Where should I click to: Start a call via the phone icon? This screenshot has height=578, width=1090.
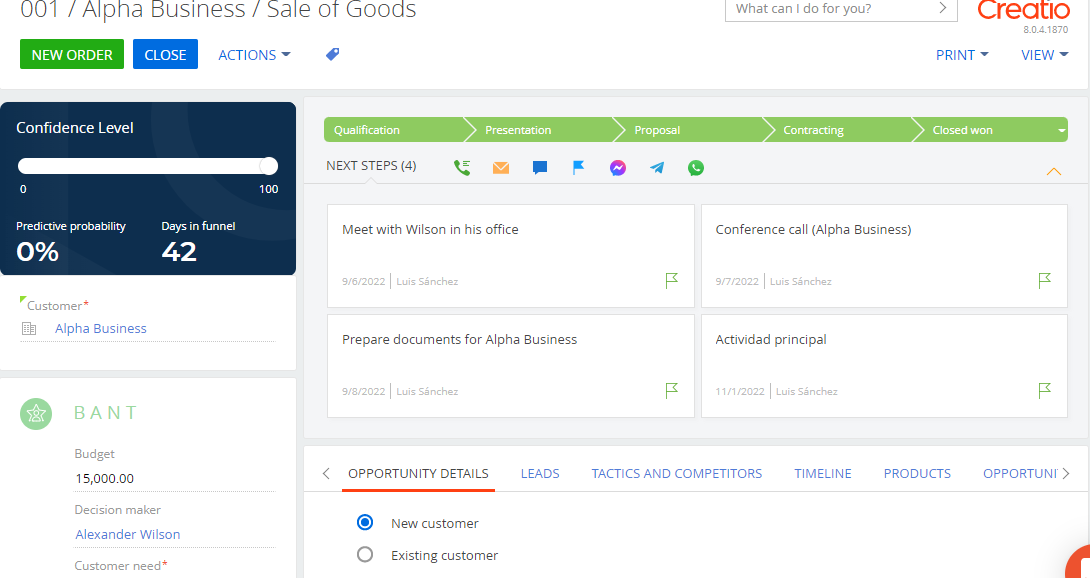pyautogui.click(x=462, y=168)
